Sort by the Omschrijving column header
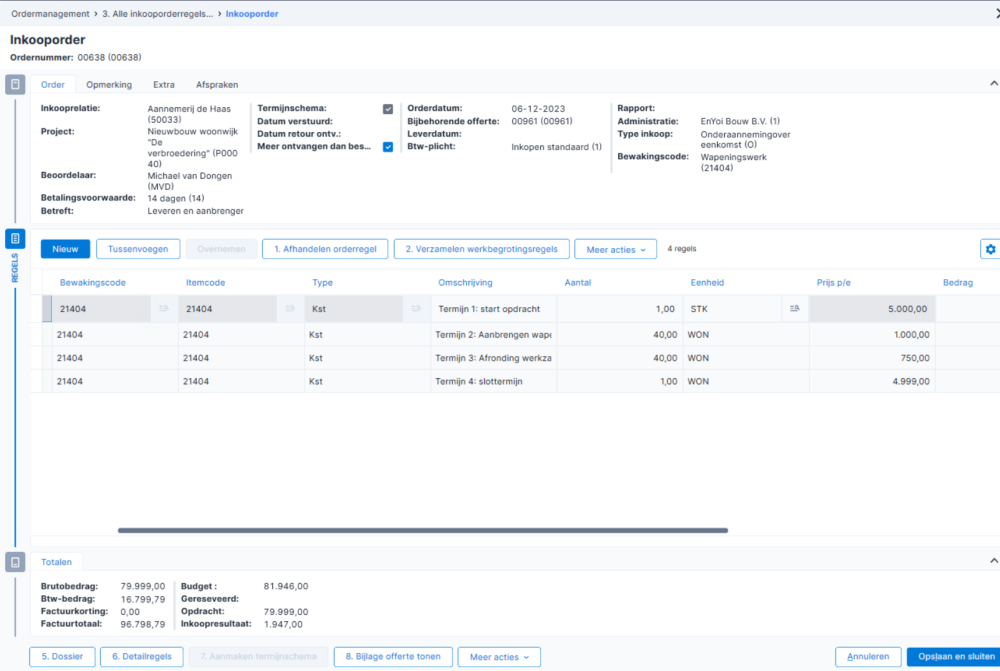The height and width of the screenshot is (671, 1000). click(x=465, y=283)
